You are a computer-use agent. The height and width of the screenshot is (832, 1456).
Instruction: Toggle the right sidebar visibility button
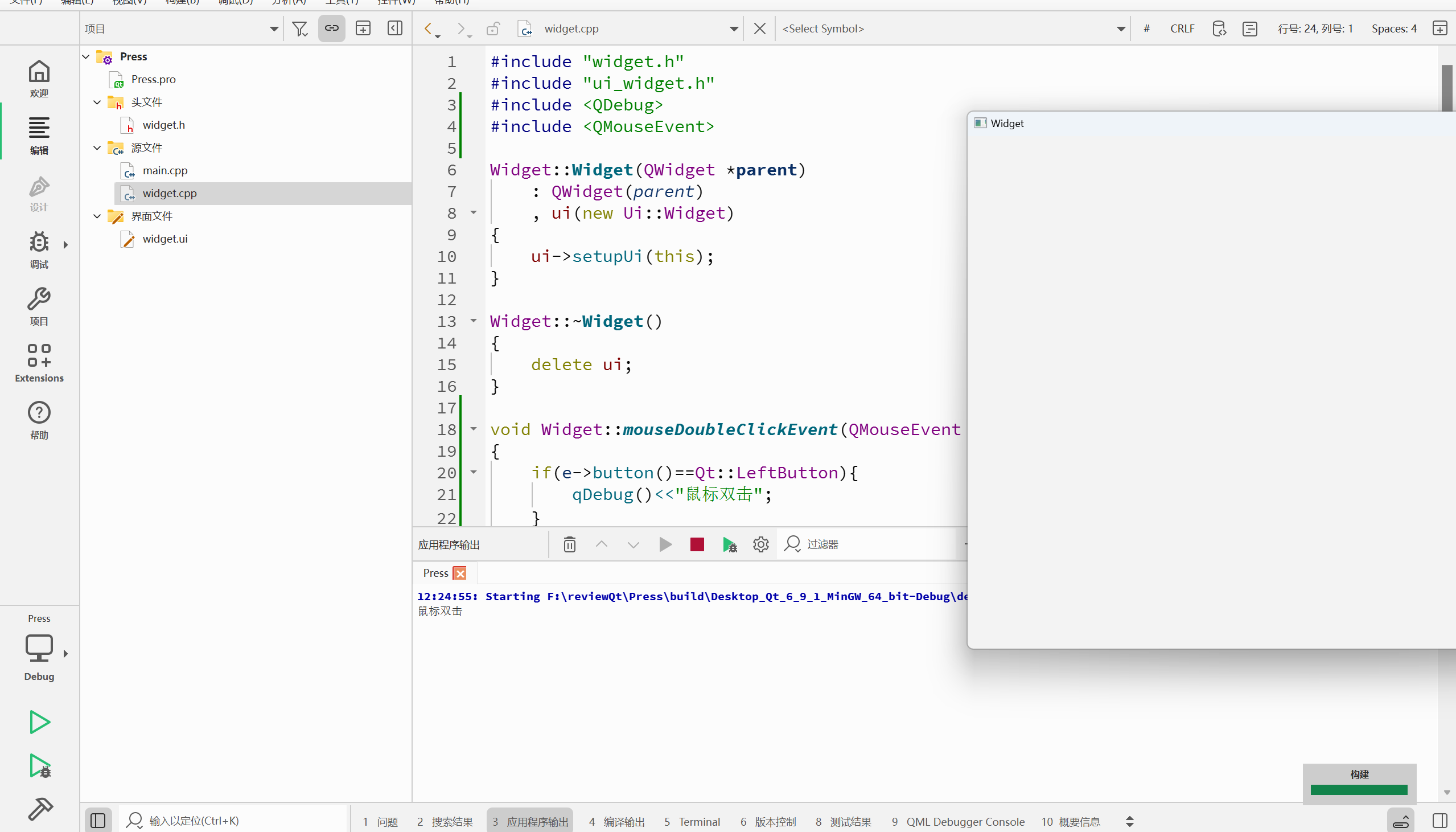click(1439, 821)
